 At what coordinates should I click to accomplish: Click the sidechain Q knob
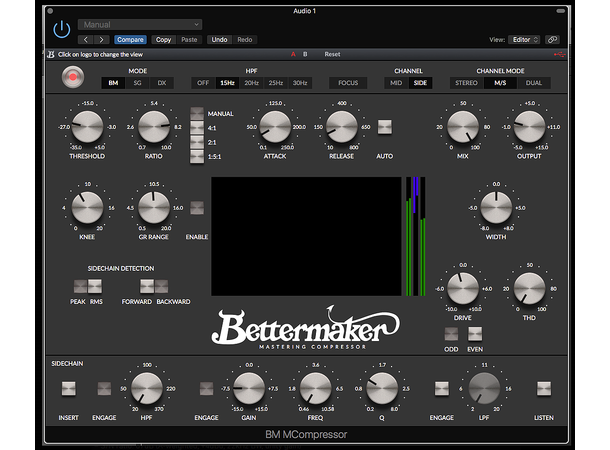(x=382, y=389)
